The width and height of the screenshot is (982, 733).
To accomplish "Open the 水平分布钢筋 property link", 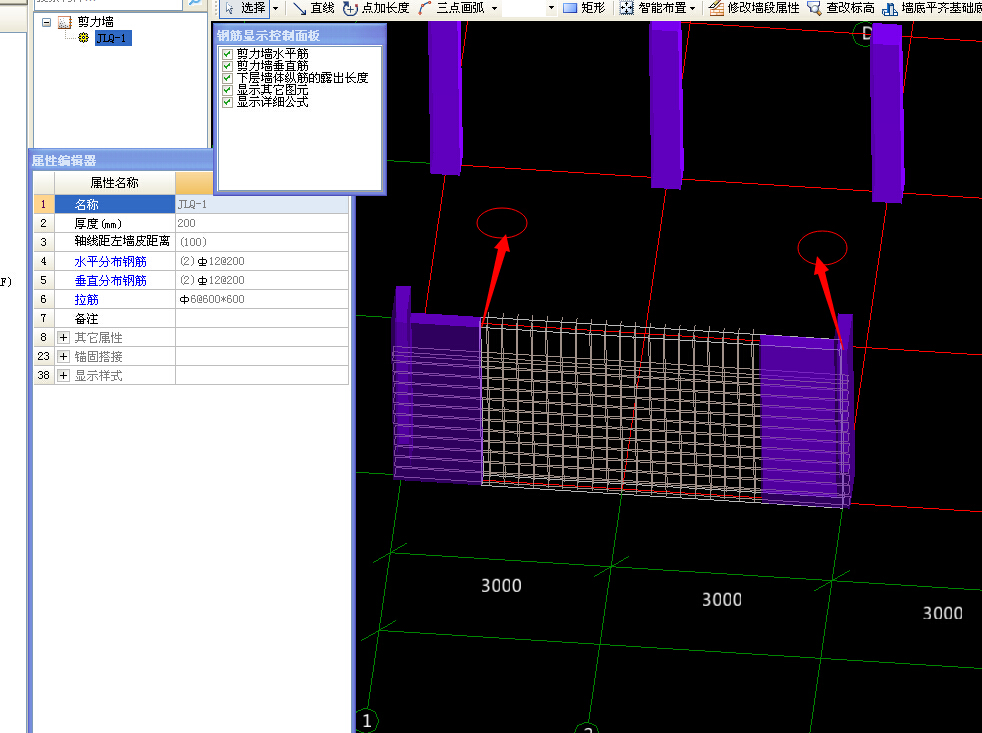I will [110, 261].
